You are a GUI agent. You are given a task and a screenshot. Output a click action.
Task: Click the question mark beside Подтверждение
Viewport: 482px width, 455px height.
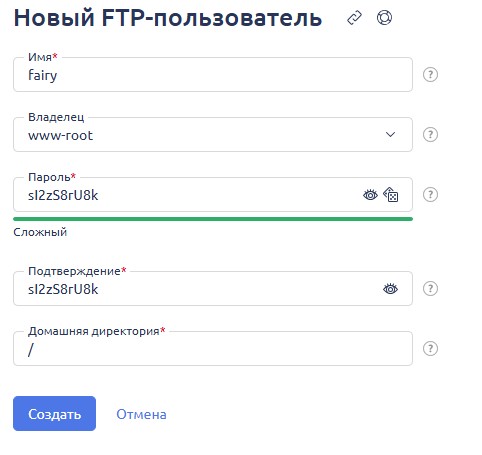tap(430, 288)
